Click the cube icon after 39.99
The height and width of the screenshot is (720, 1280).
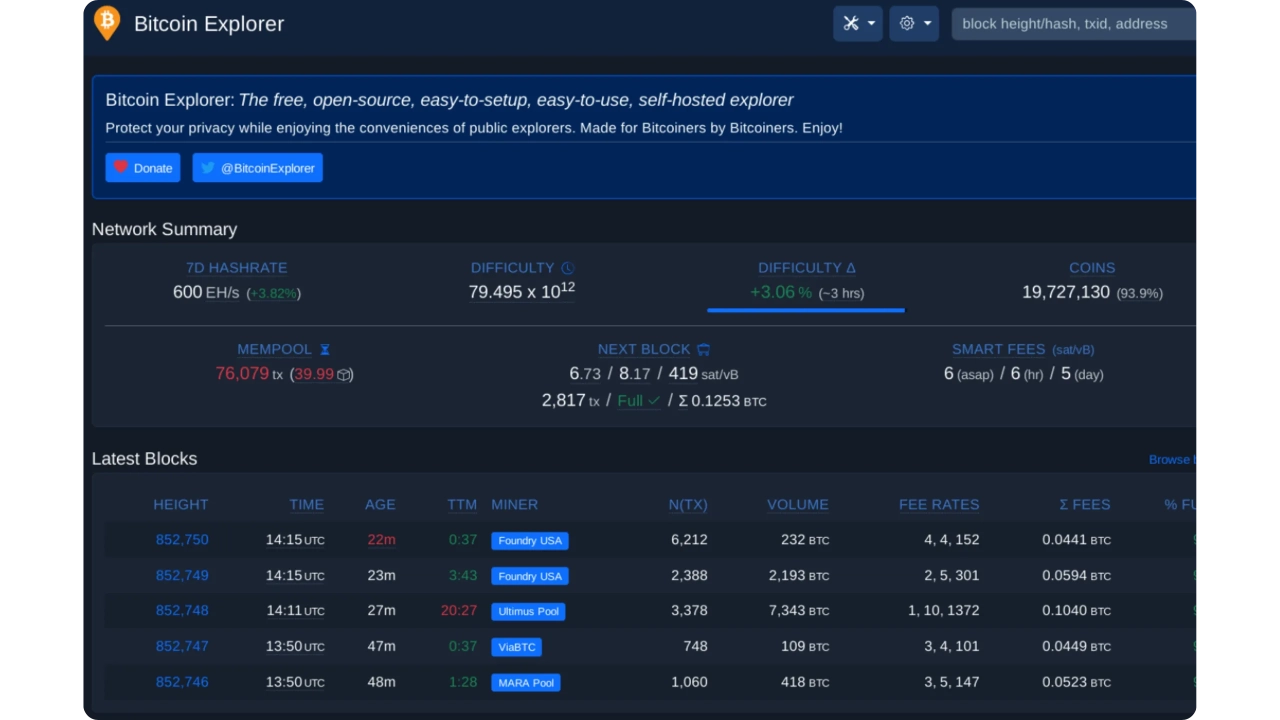pos(344,374)
